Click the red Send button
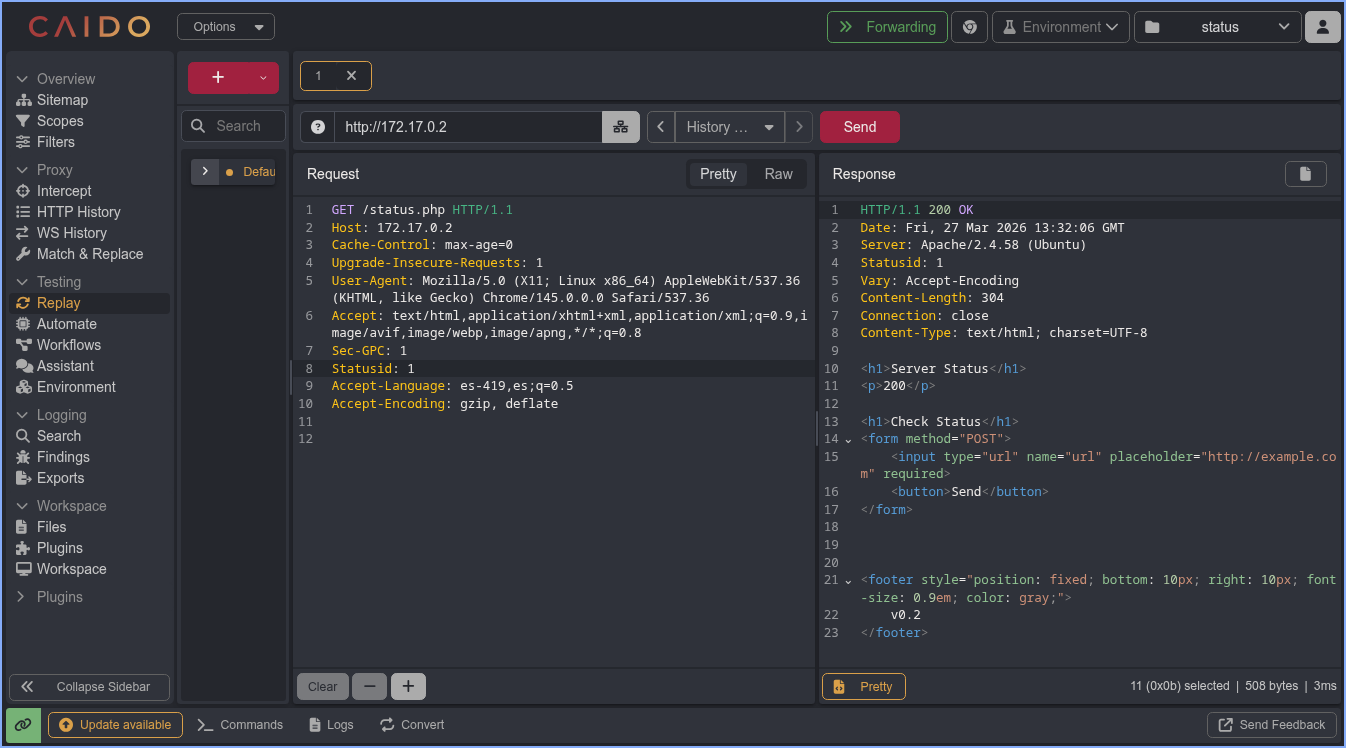 859,127
